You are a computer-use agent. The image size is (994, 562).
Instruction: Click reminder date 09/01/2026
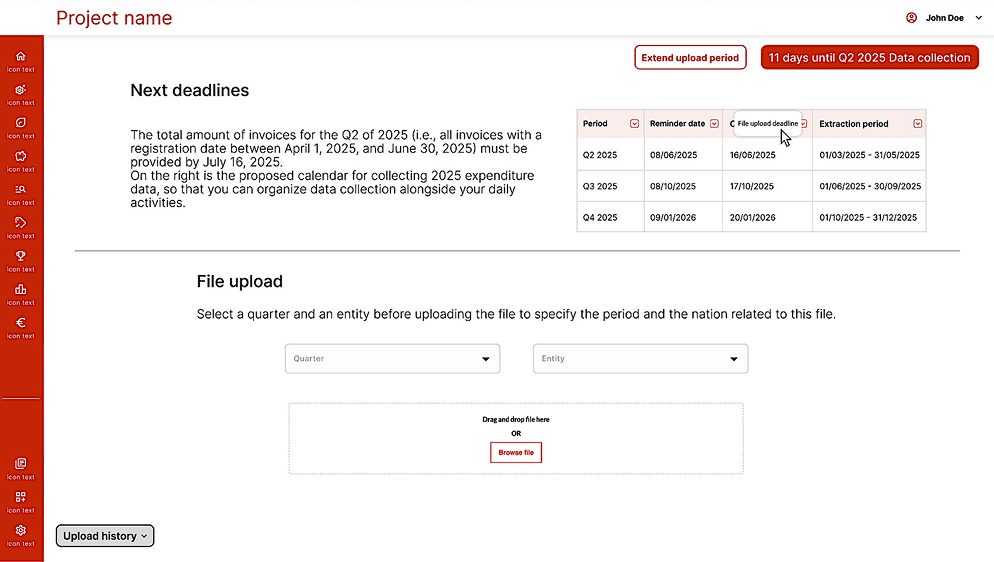[673, 217]
